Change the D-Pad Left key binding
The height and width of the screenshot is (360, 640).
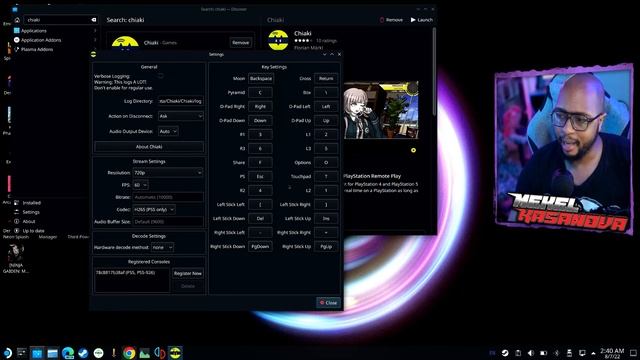326,106
